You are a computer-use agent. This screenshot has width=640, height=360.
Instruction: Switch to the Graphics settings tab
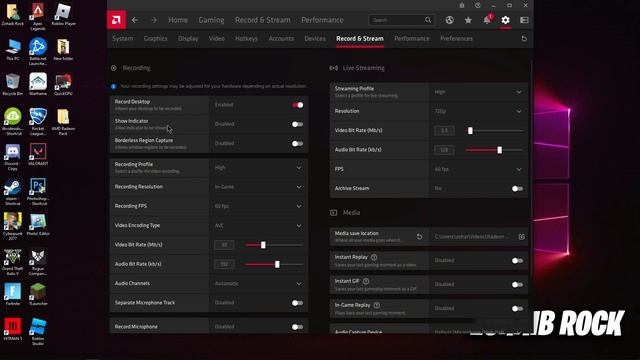156,38
